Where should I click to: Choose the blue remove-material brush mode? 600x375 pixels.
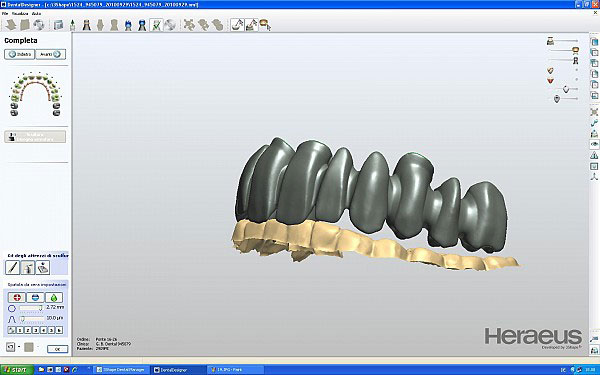click(x=35, y=297)
